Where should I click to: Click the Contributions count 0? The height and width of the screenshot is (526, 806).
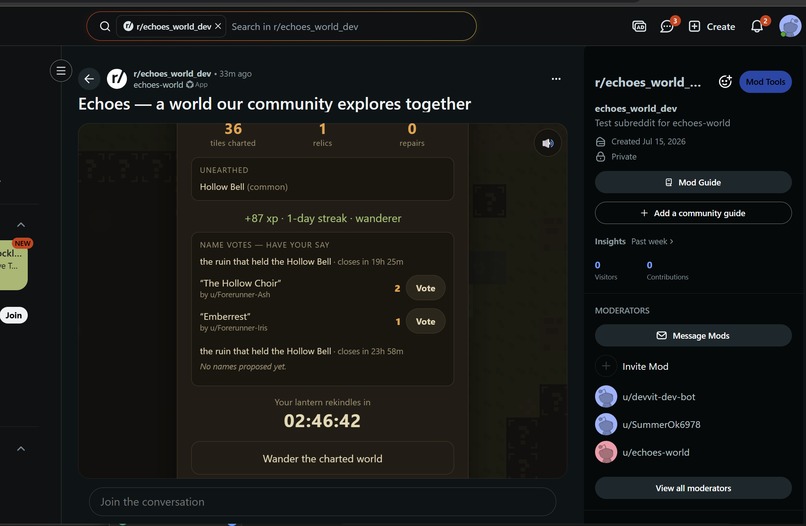pyautogui.click(x=649, y=265)
